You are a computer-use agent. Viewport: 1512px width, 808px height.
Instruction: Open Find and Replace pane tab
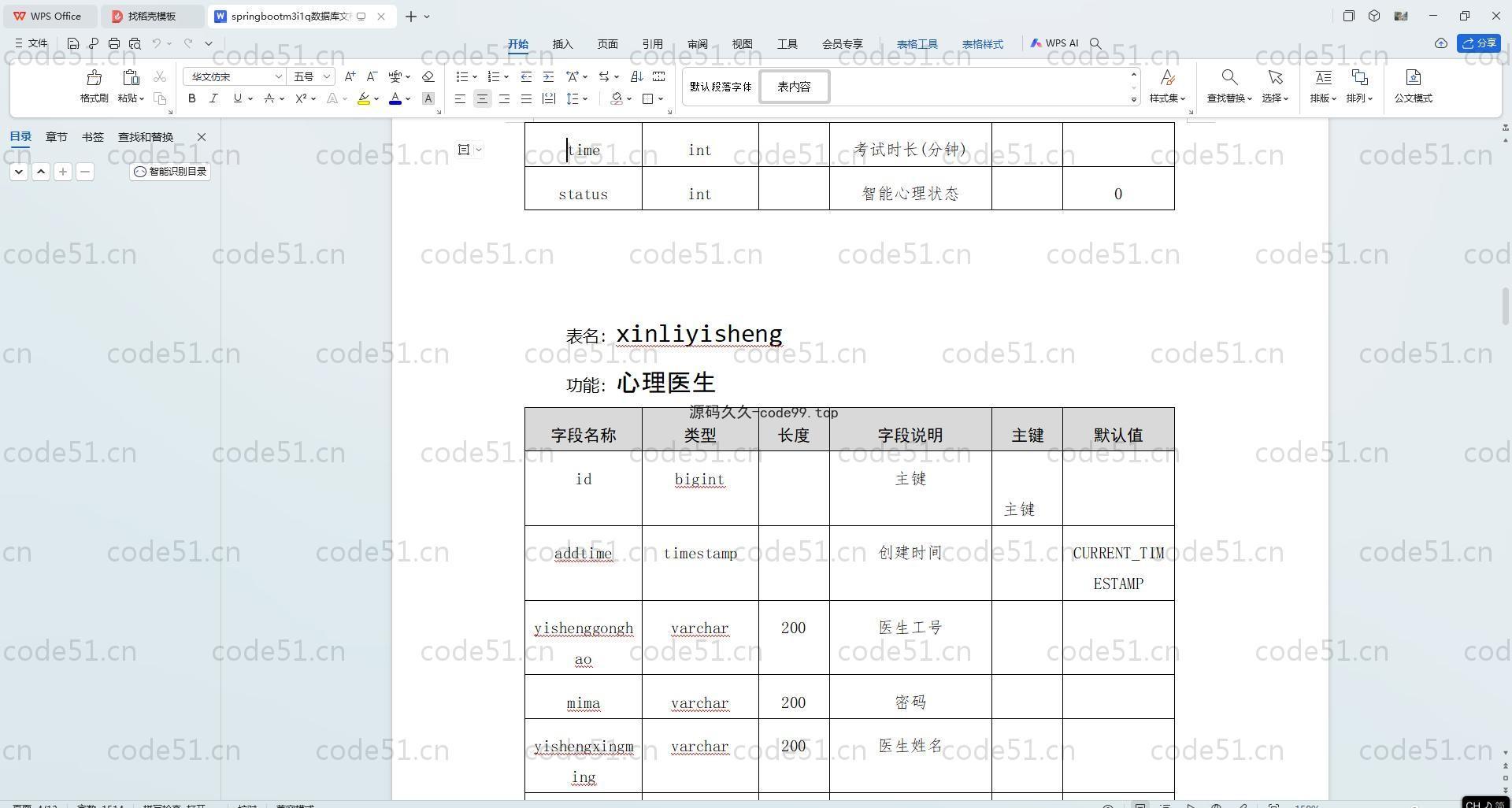coord(146,137)
